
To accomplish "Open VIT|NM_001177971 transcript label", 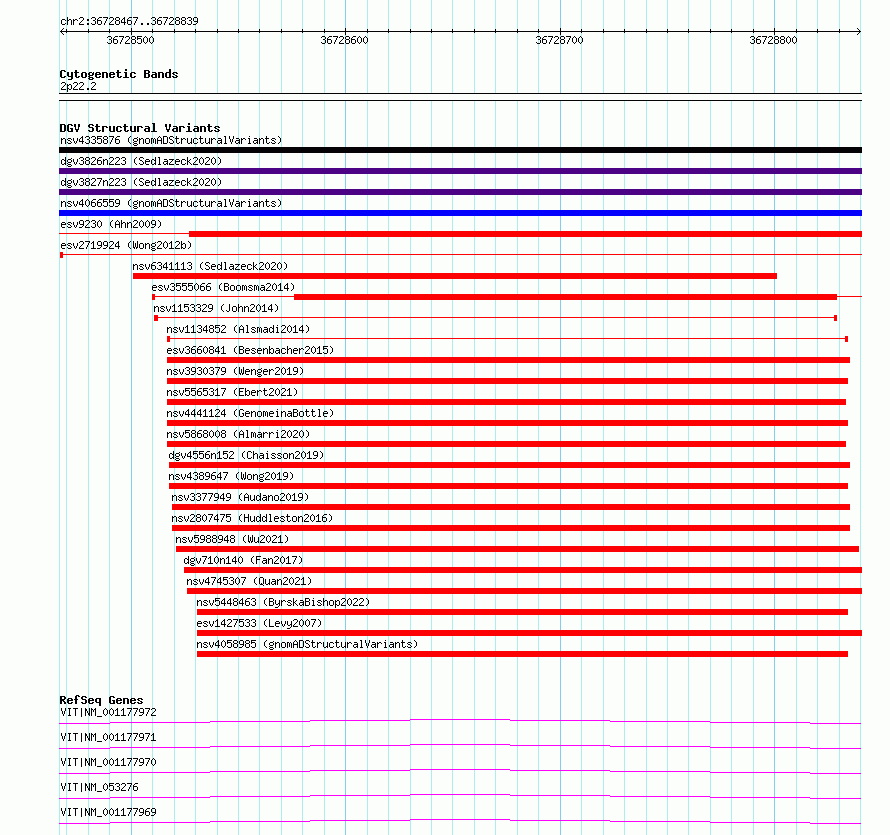I will [108, 737].
